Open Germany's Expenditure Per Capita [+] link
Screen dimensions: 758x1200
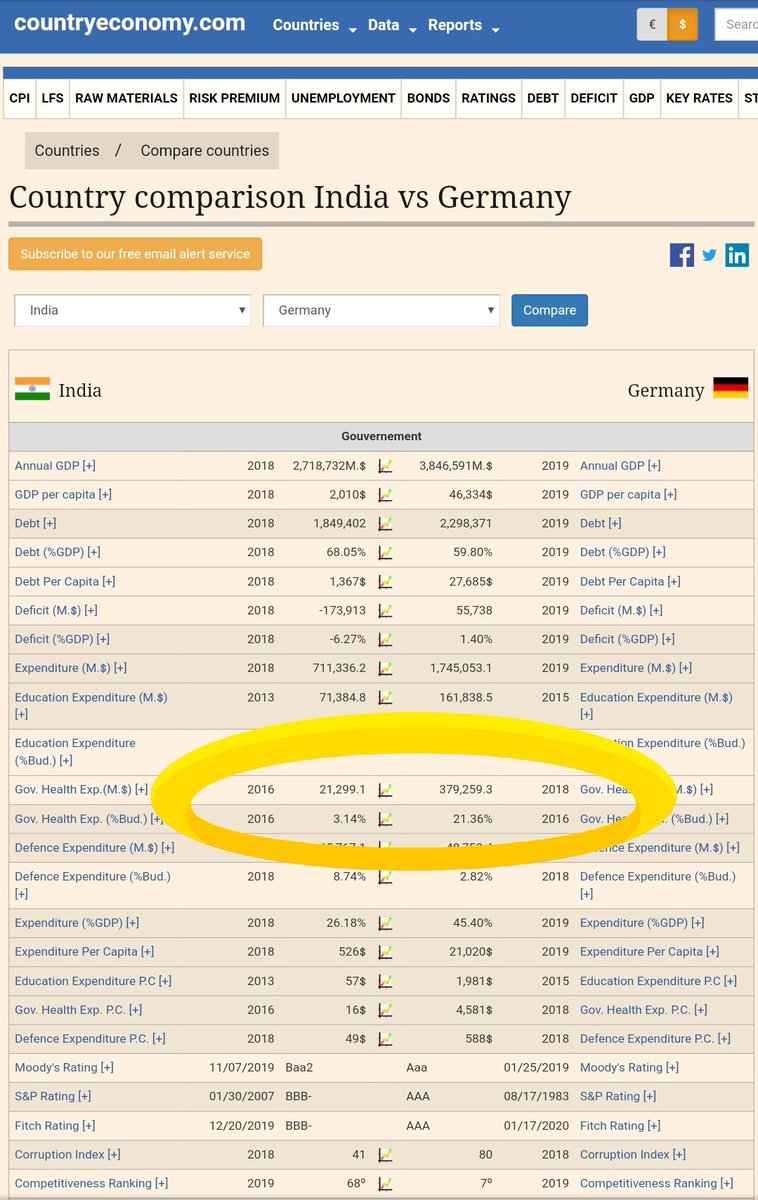click(649, 952)
